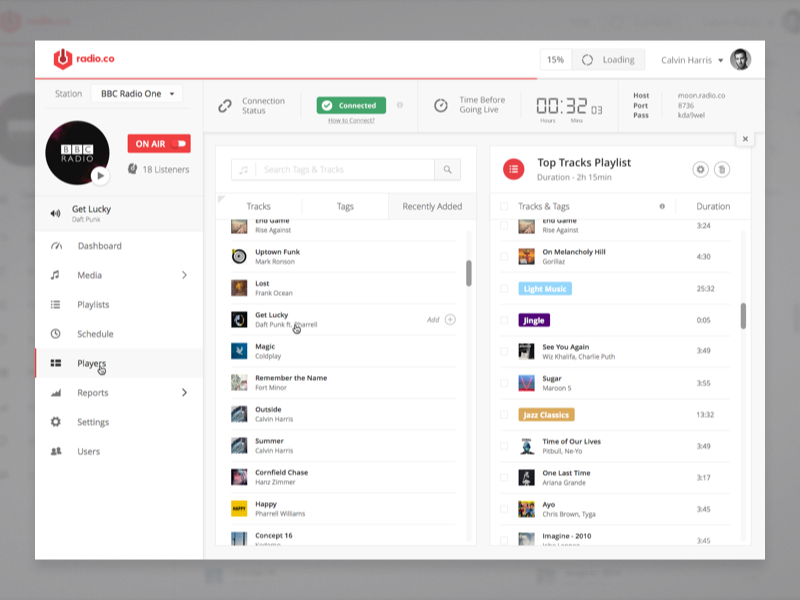
Task: Check the Jazz Classics checkbox
Action: coord(504,415)
